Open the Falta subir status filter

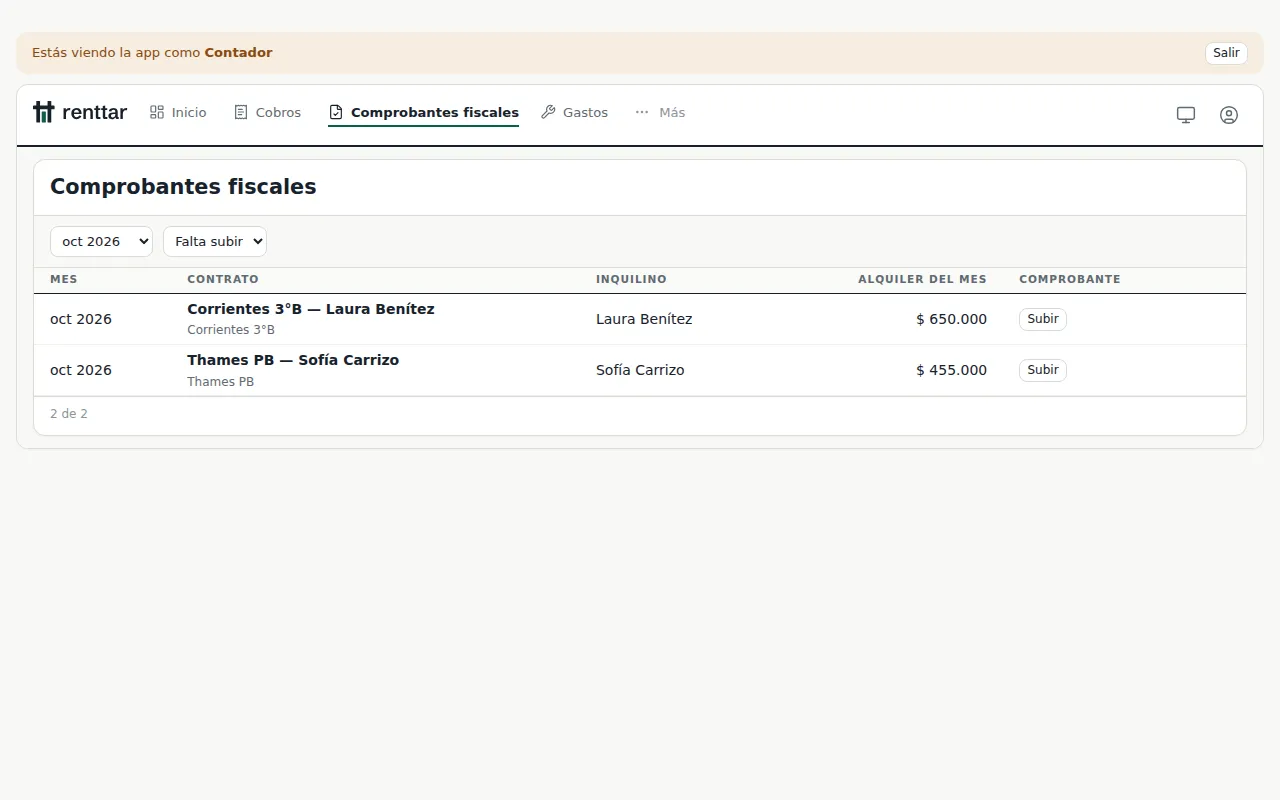(x=215, y=241)
